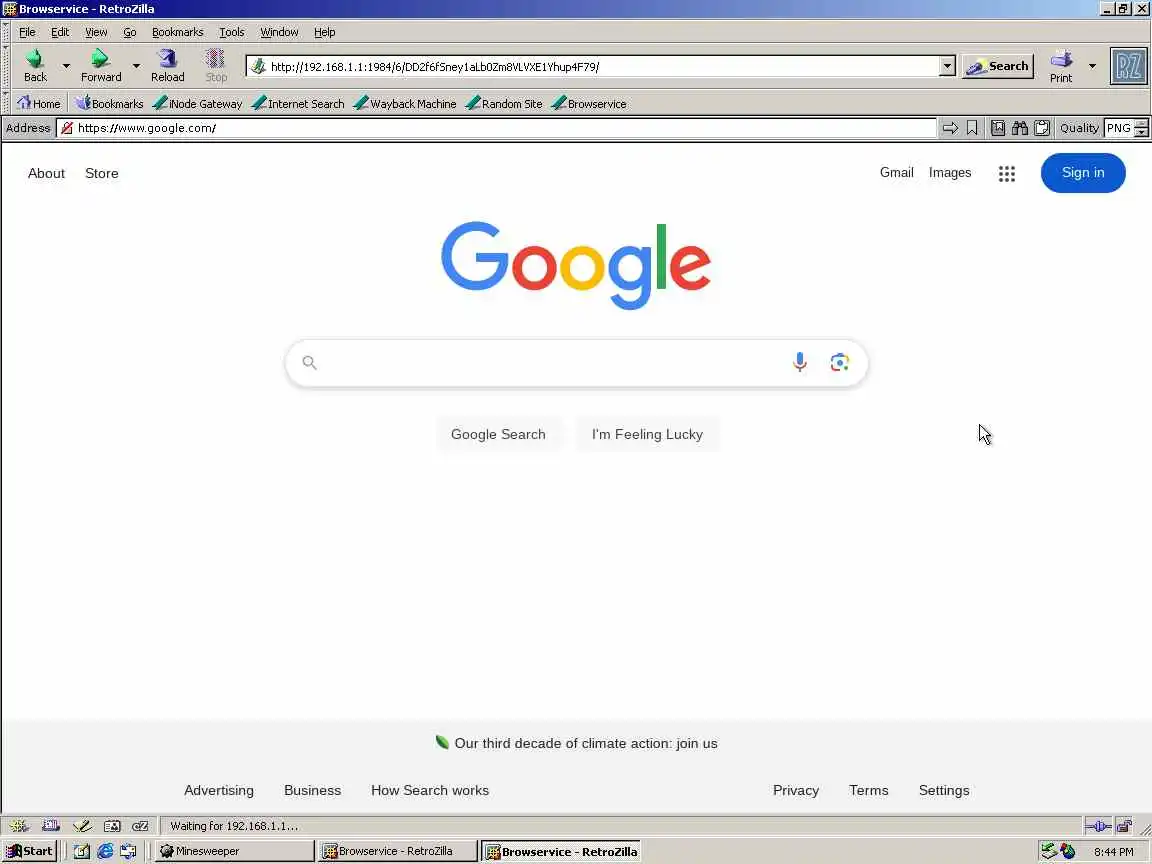1152x864 pixels.
Task: Open the Window menu
Action: (279, 32)
